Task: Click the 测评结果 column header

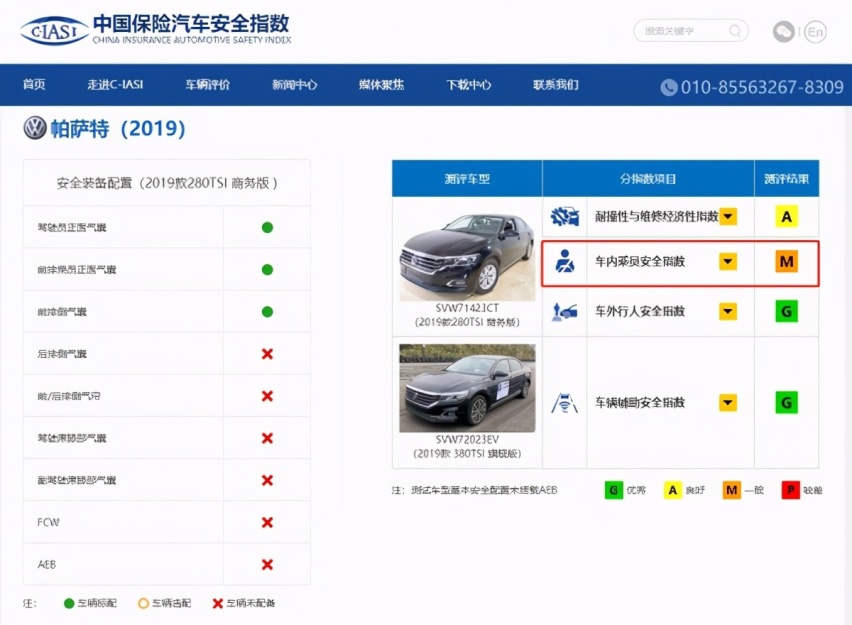Action: tap(787, 179)
